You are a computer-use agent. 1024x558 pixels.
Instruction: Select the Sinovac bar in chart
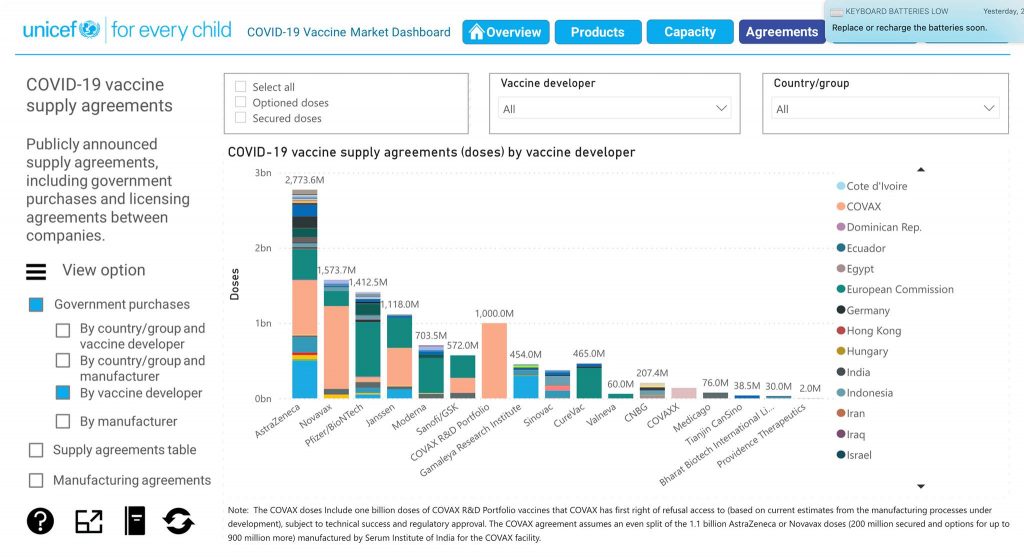pyautogui.click(x=558, y=384)
